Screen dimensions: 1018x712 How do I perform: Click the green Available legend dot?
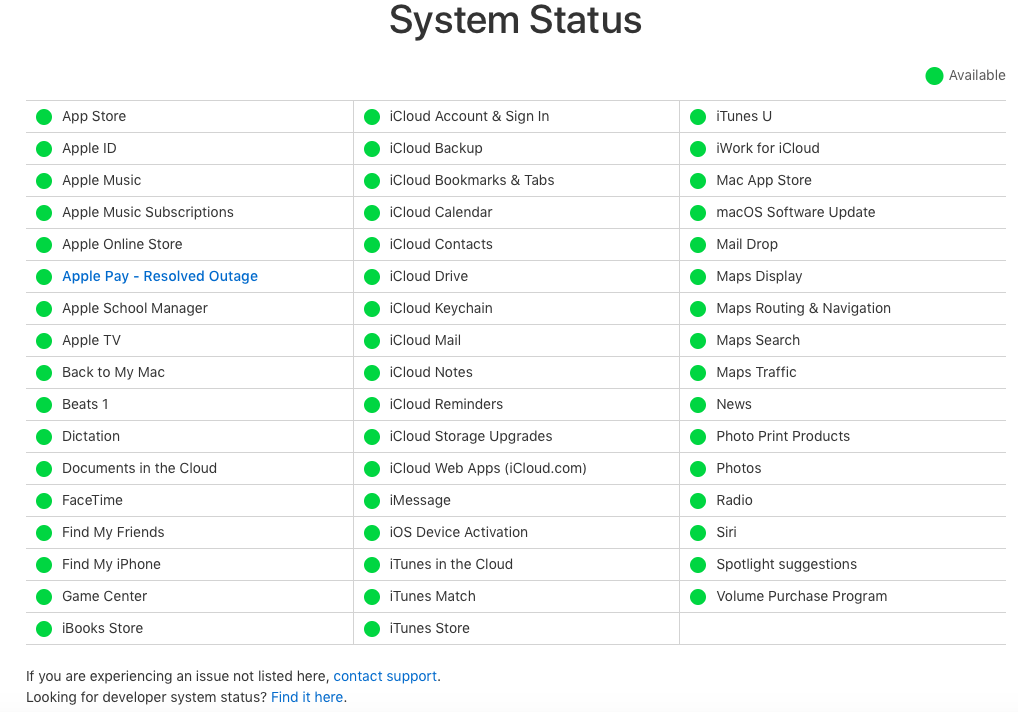934,76
